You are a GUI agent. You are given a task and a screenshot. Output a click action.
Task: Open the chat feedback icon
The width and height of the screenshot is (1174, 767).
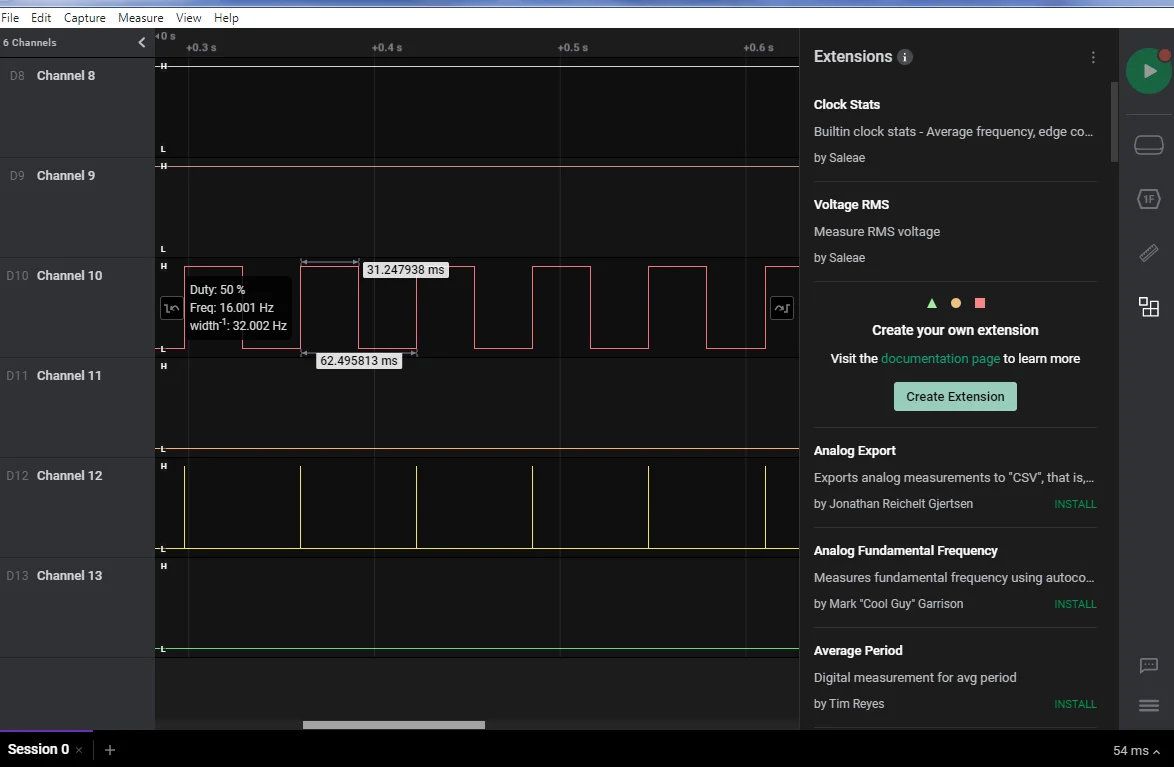1149,665
